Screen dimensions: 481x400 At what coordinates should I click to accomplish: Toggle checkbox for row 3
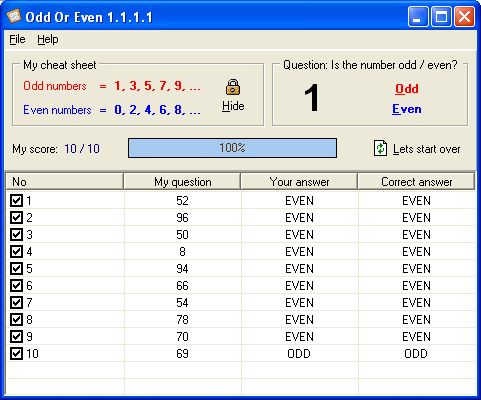coord(16,235)
